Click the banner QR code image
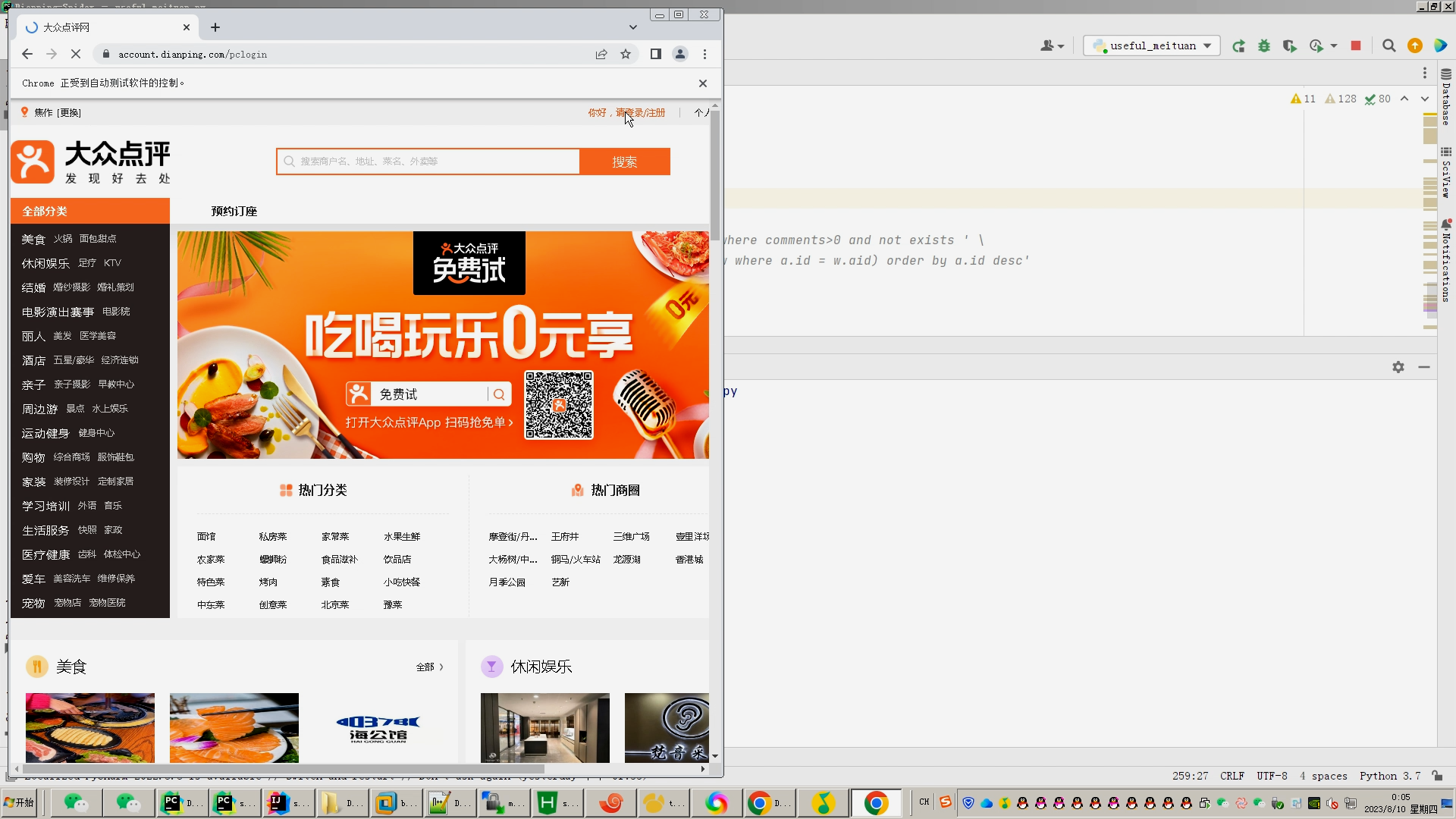Viewport: 1456px width, 819px height. click(x=559, y=404)
